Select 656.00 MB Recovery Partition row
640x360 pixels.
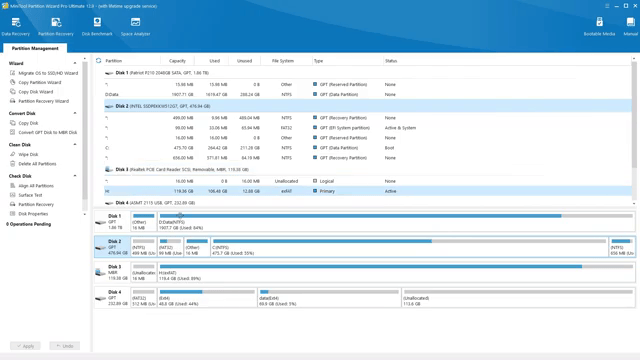pos(367,158)
